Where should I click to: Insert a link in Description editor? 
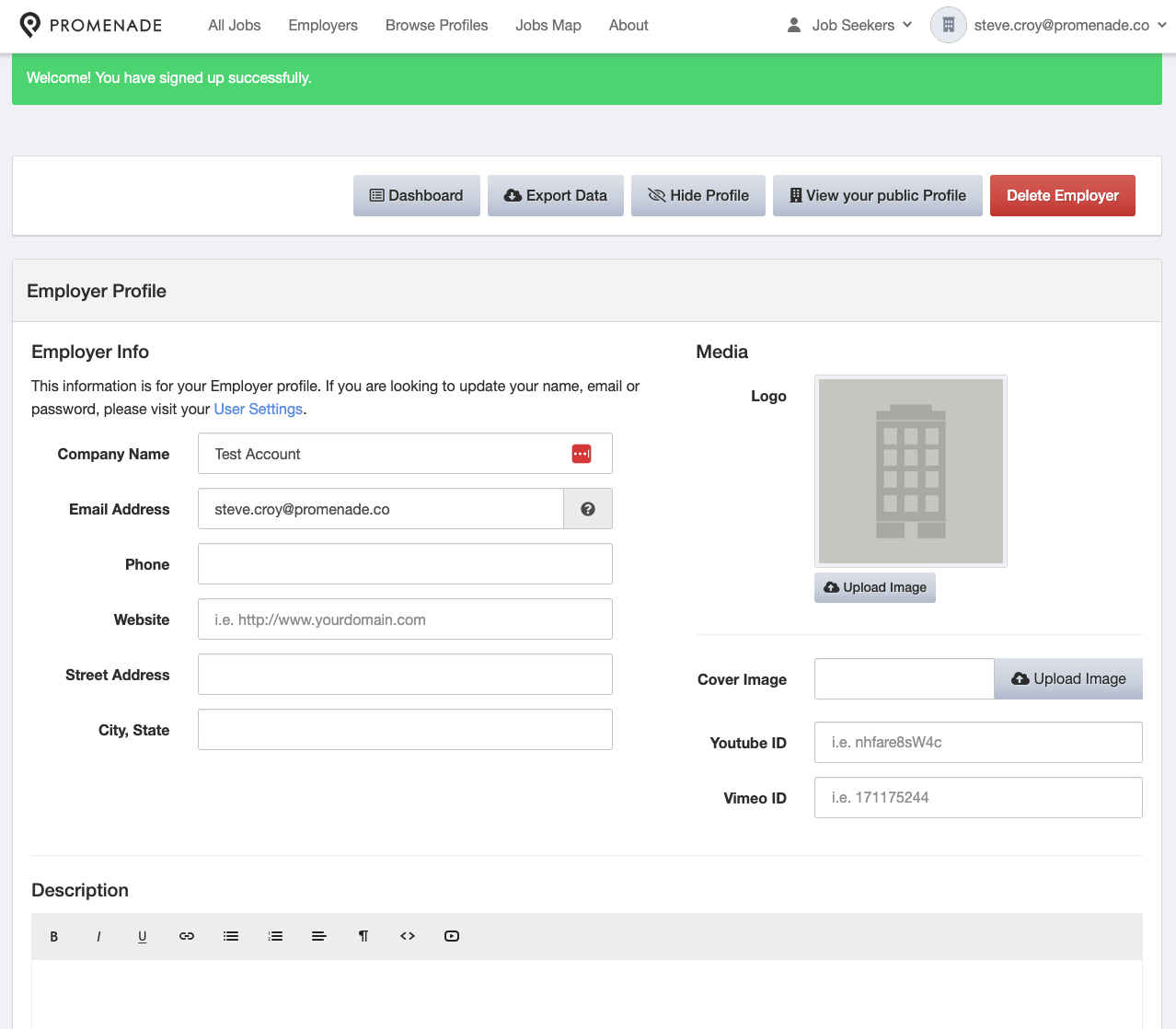(187, 936)
